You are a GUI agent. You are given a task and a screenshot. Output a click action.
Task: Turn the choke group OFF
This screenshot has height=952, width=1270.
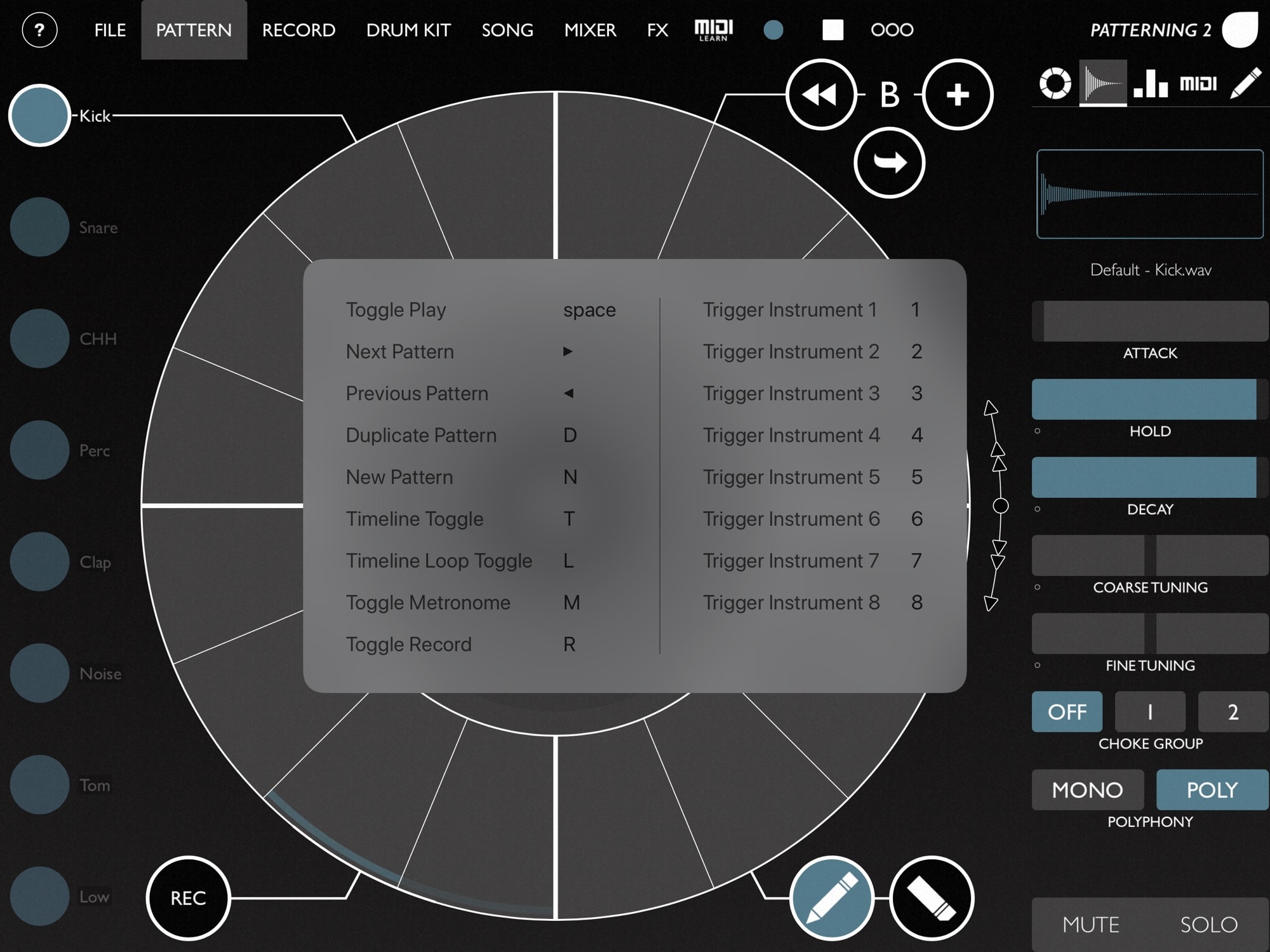[x=1067, y=711]
